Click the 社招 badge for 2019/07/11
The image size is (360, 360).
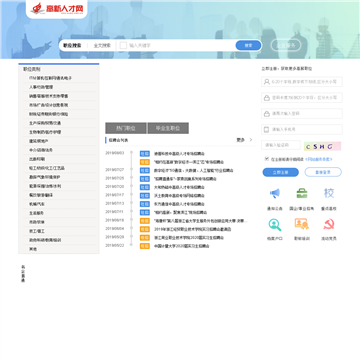coord(145,212)
